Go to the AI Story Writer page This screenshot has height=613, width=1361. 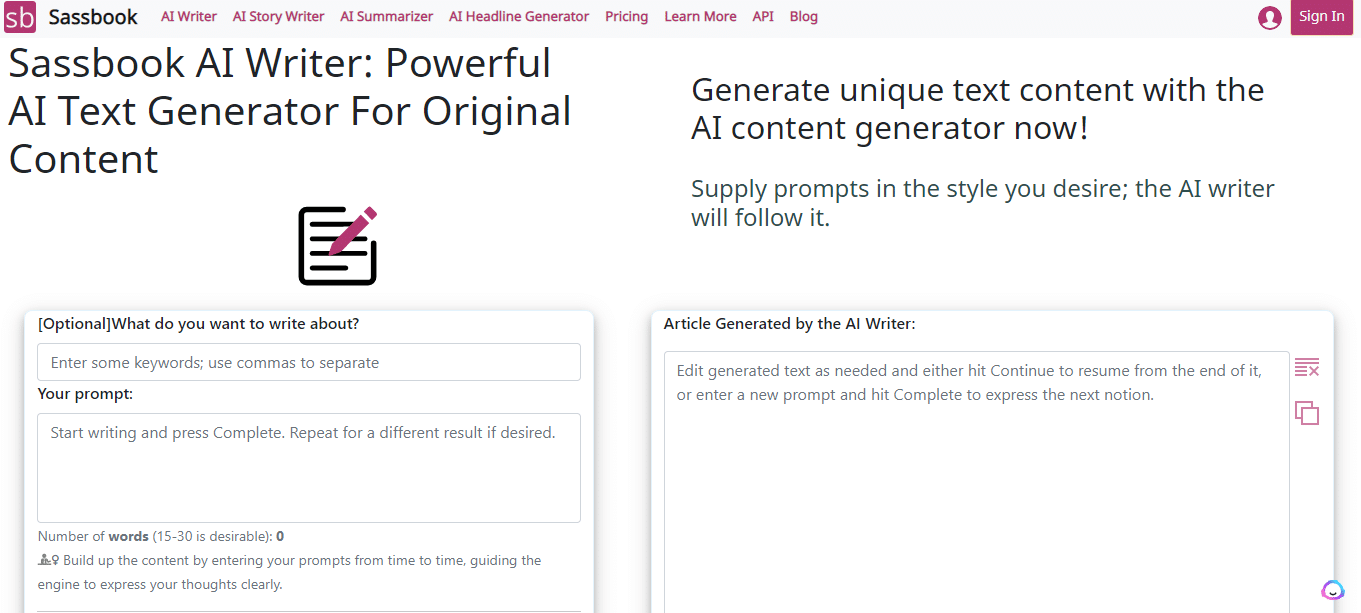point(278,17)
